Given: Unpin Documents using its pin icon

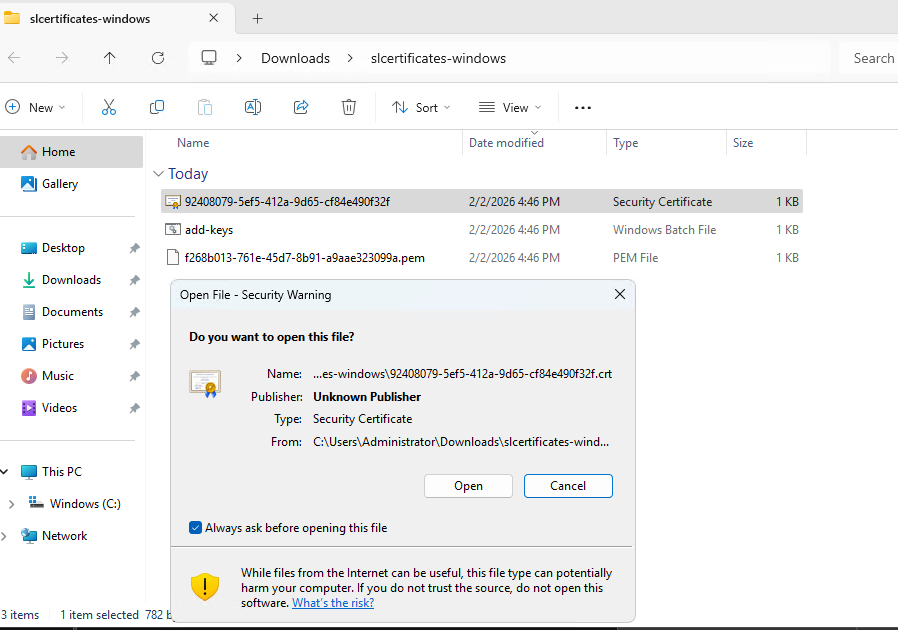Looking at the screenshot, I should 134,312.
